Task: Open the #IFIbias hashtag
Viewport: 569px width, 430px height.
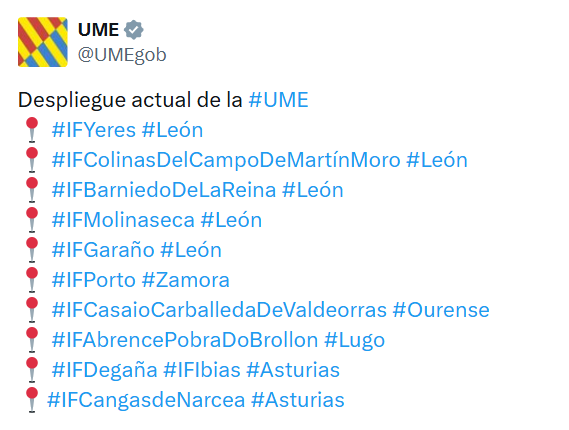Action: [x=202, y=370]
